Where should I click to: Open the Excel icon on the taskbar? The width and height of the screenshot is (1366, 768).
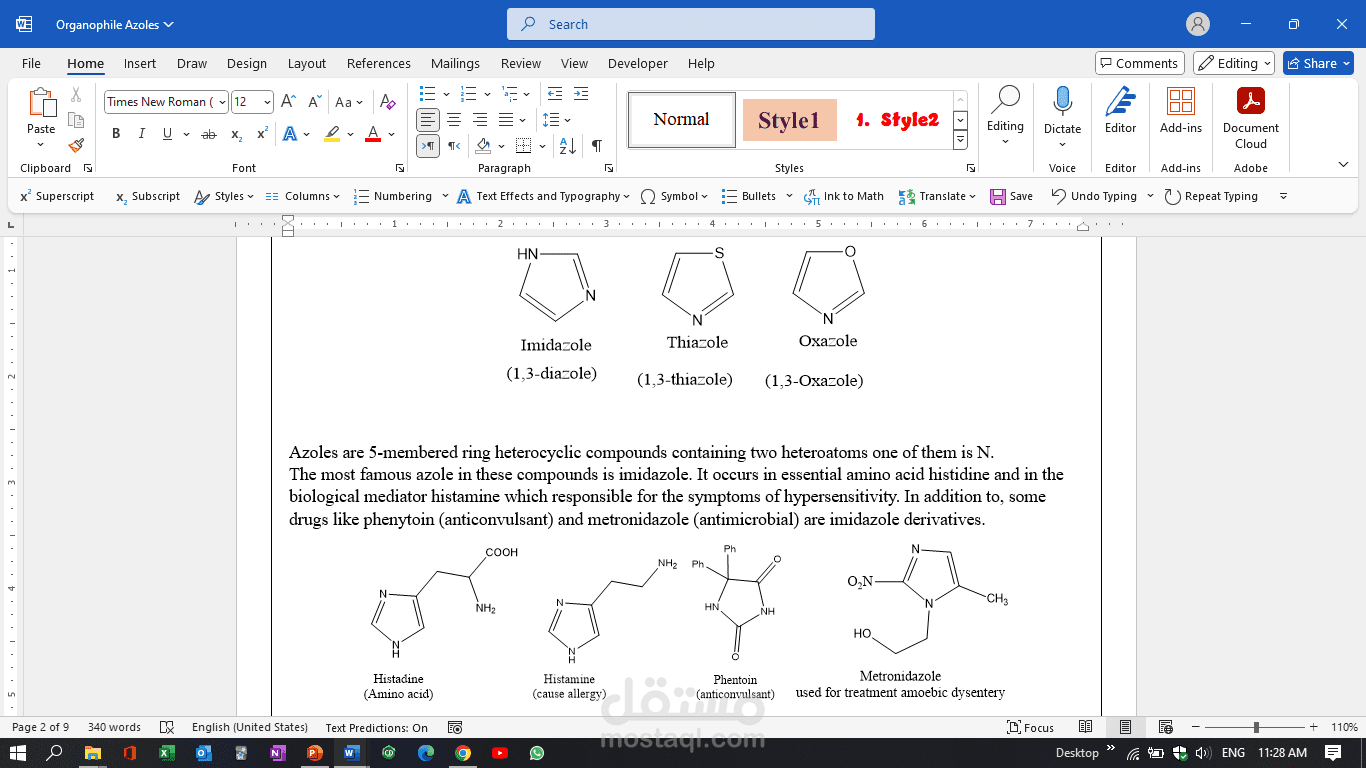tap(167, 753)
